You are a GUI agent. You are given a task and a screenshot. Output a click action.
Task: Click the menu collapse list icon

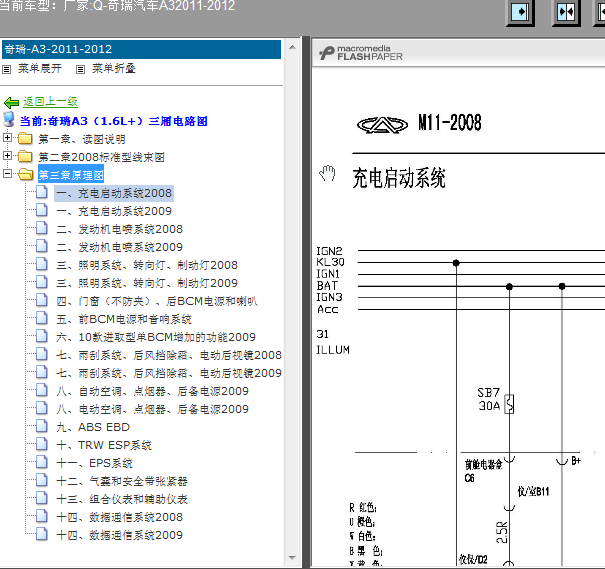(x=80, y=69)
